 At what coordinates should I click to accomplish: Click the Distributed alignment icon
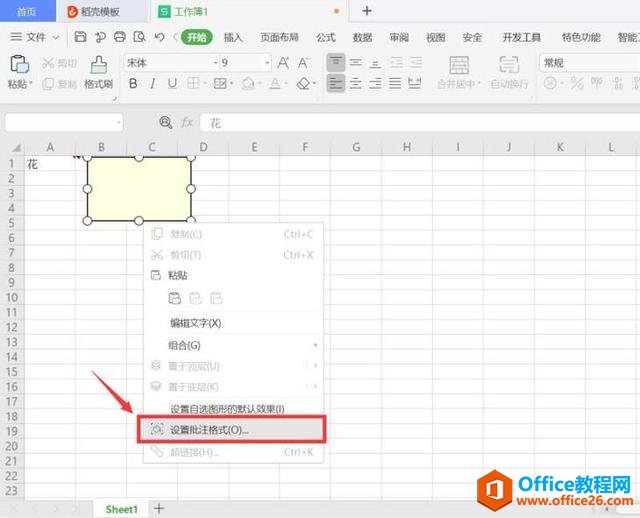pos(415,84)
